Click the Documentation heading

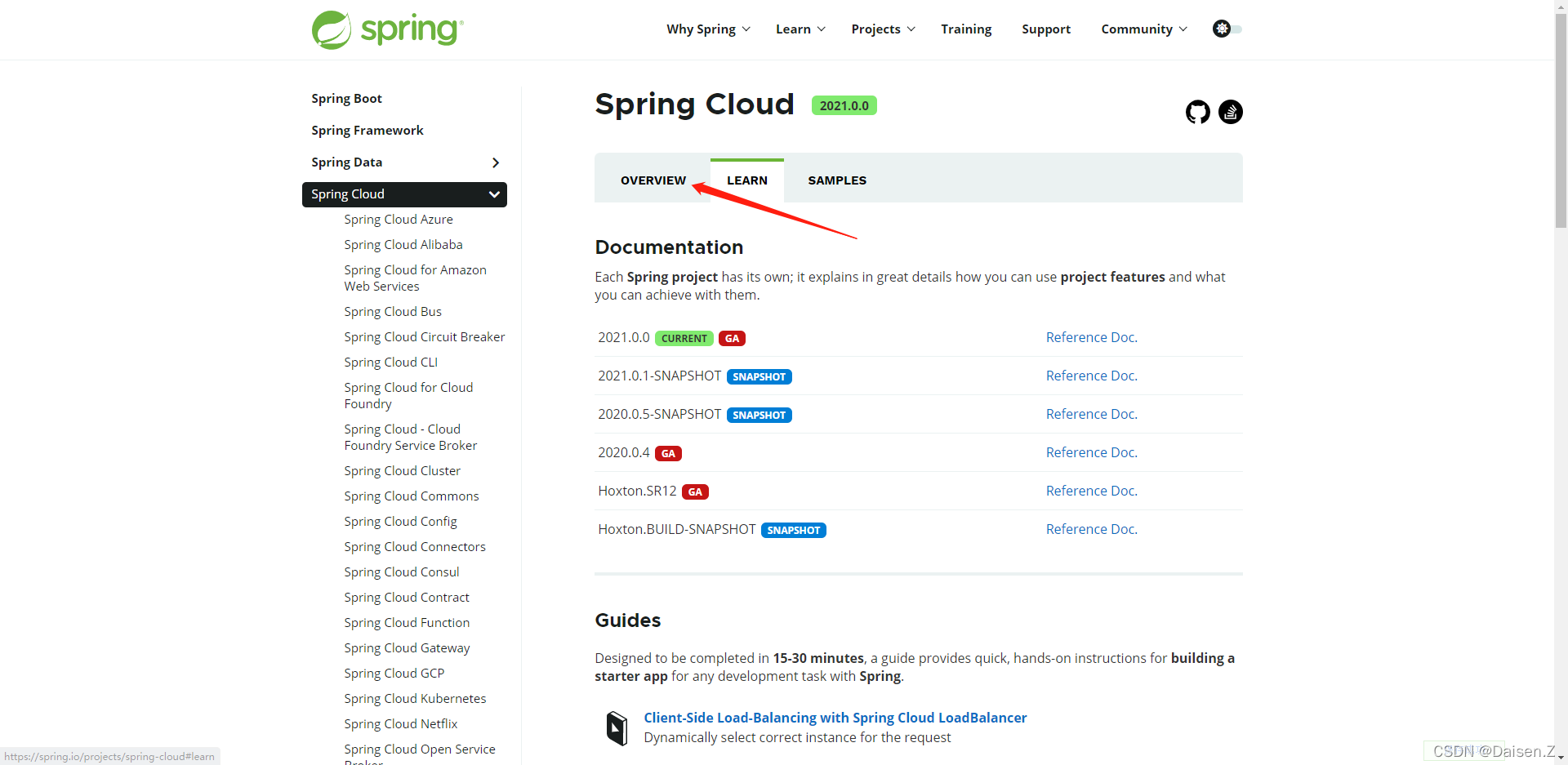click(669, 247)
